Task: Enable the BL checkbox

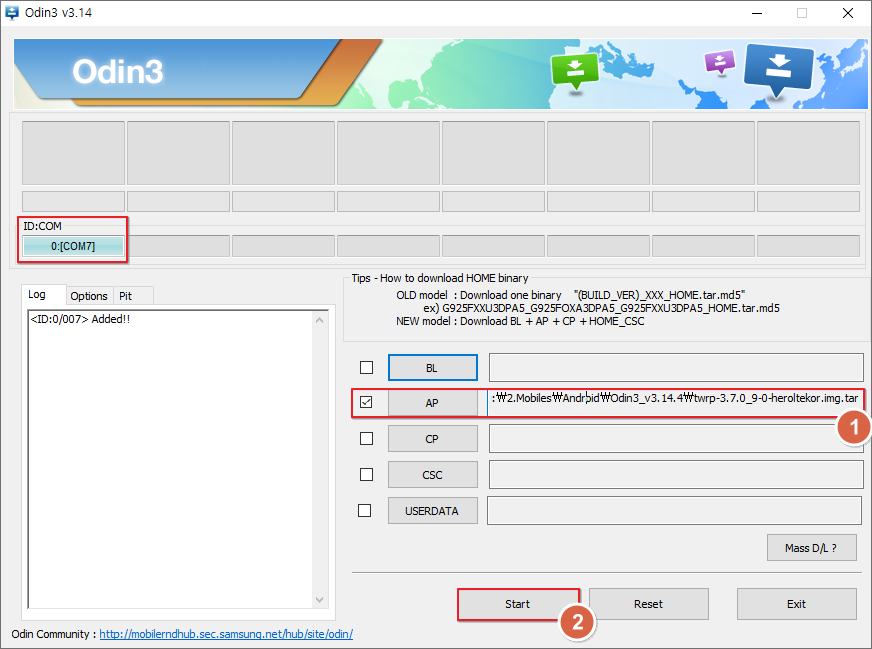Action: pos(366,368)
